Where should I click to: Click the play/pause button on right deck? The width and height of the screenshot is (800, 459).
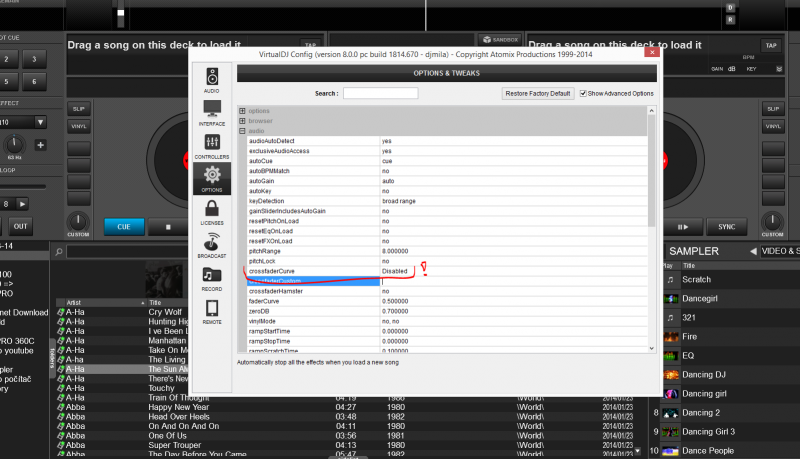tap(683, 227)
